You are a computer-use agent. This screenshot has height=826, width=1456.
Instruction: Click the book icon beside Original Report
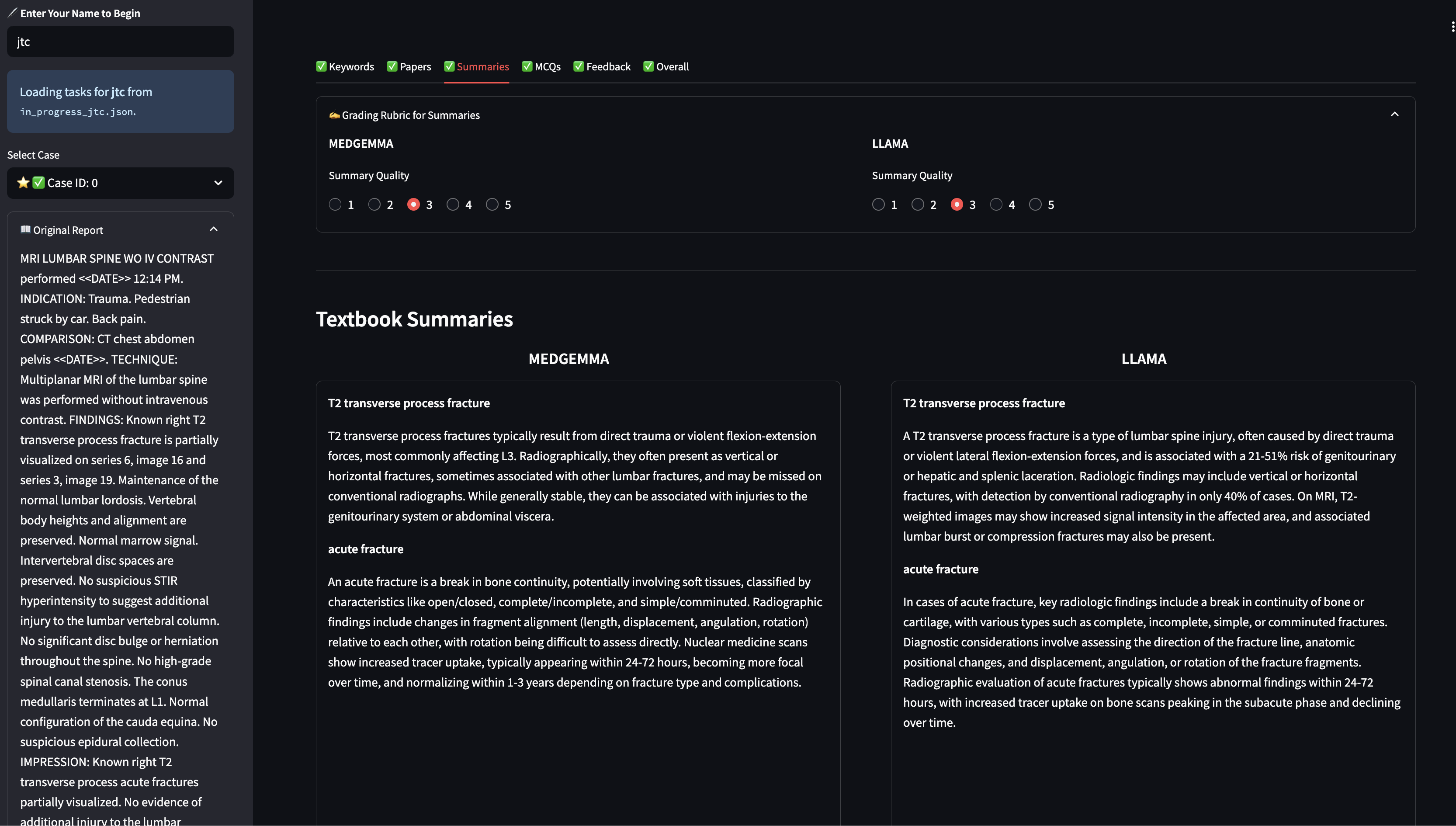(25, 230)
